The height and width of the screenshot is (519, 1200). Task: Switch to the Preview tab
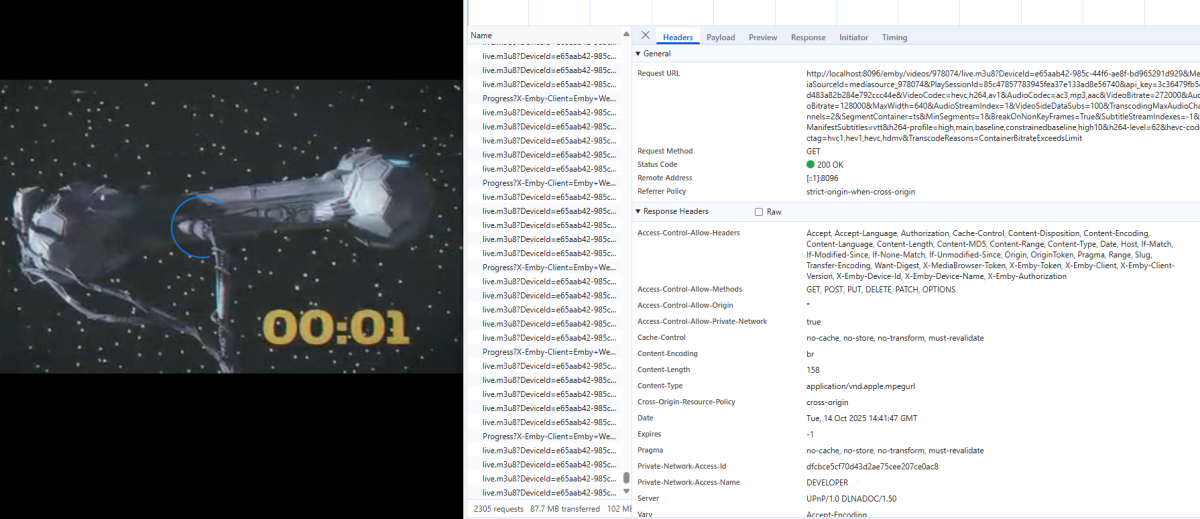(762, 37)
